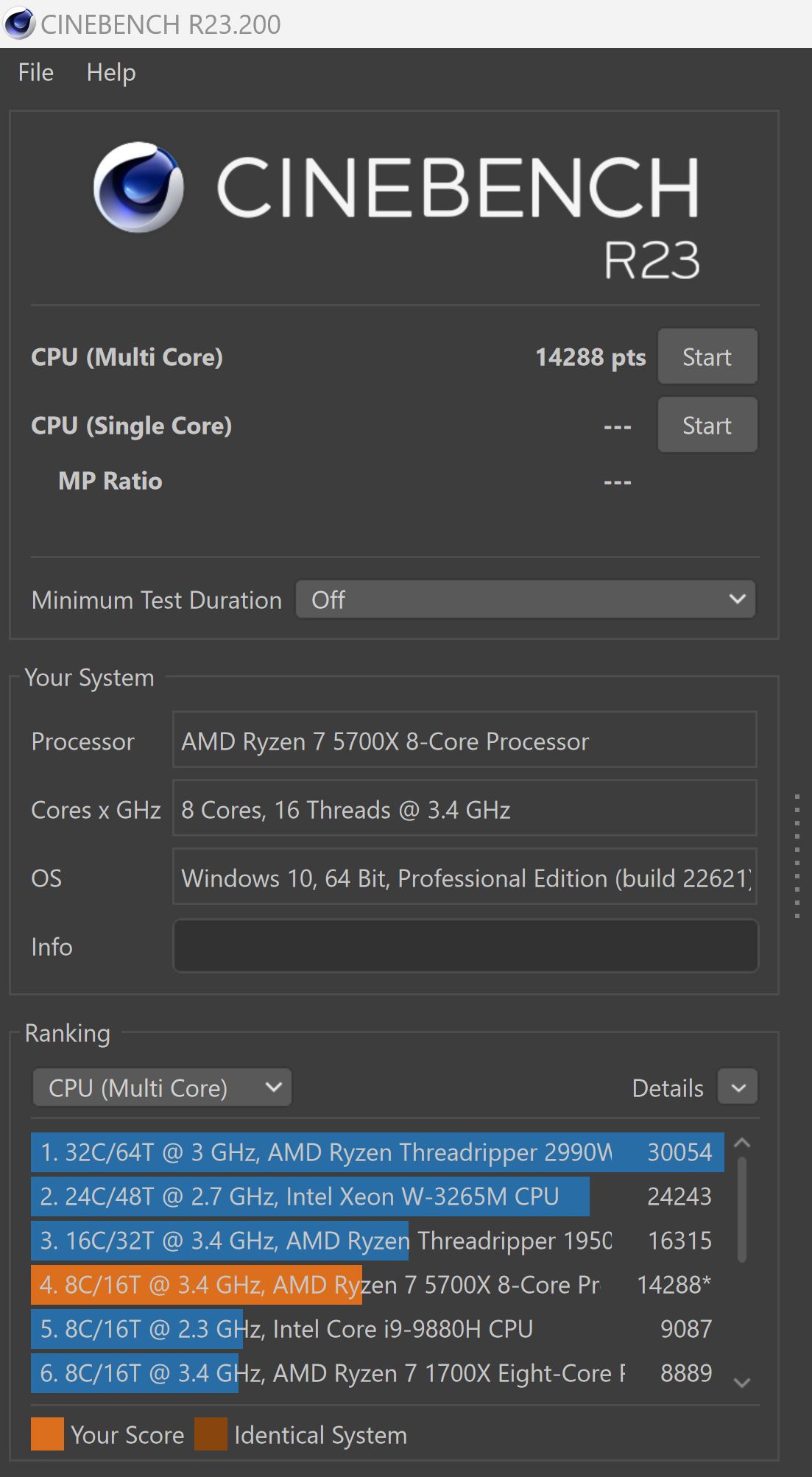Select ranking row 1 Threadripper 2990W
This screenshot has height=1477, width=812.
[377, 1152]
